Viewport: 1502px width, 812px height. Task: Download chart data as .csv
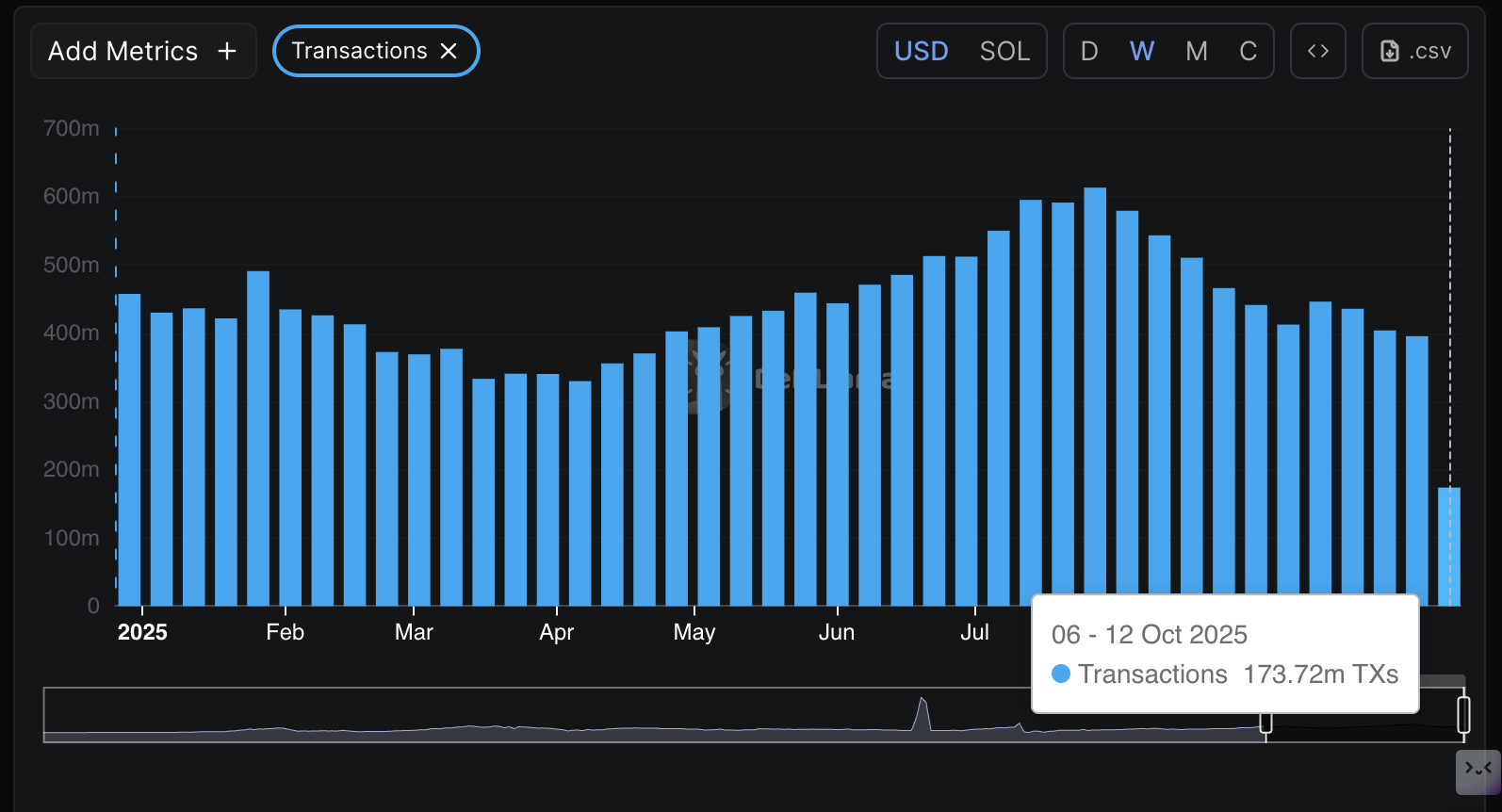[1414, 51]
